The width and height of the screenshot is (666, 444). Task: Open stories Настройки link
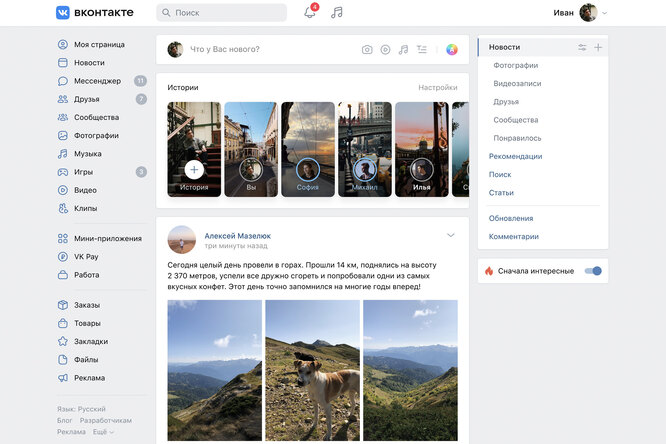pos(438,88)
